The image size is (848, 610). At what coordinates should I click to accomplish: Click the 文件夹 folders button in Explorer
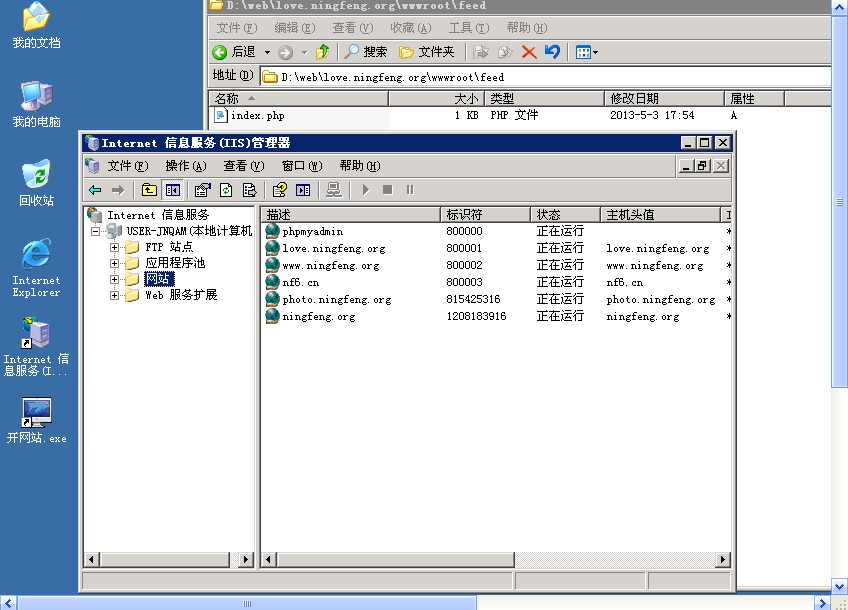(x=426, y=52)
